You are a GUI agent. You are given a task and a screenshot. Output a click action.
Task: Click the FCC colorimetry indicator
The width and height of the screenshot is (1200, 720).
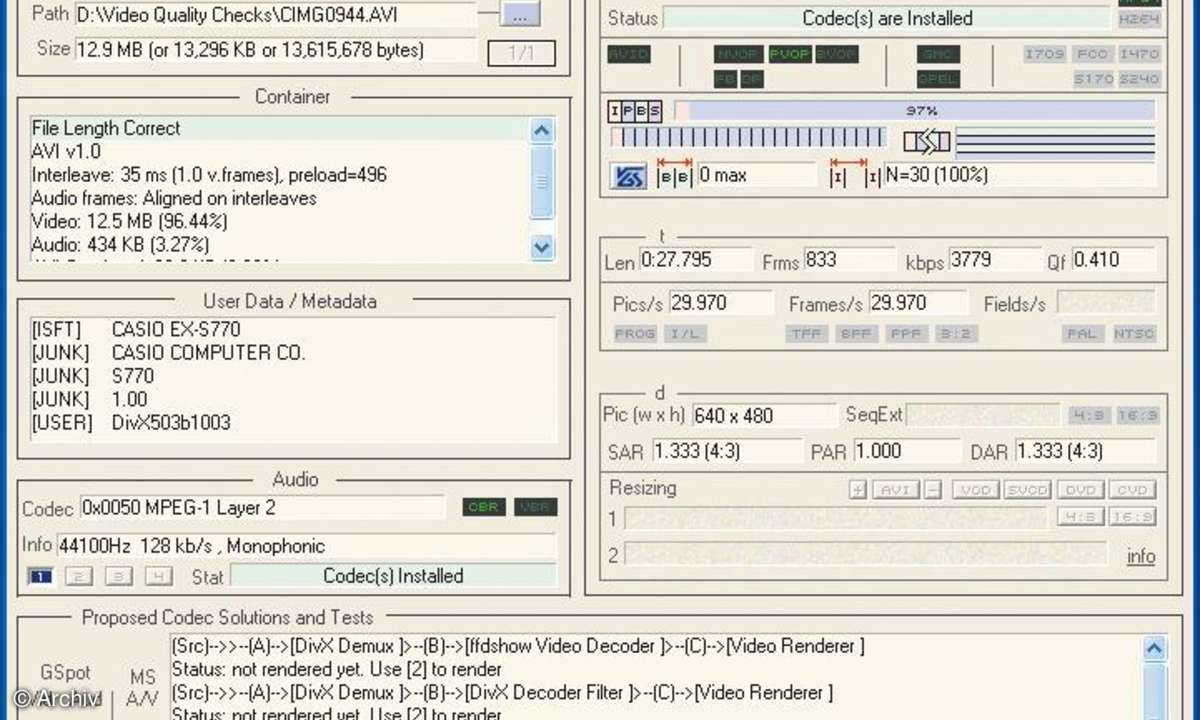(x=1092, y=54)
